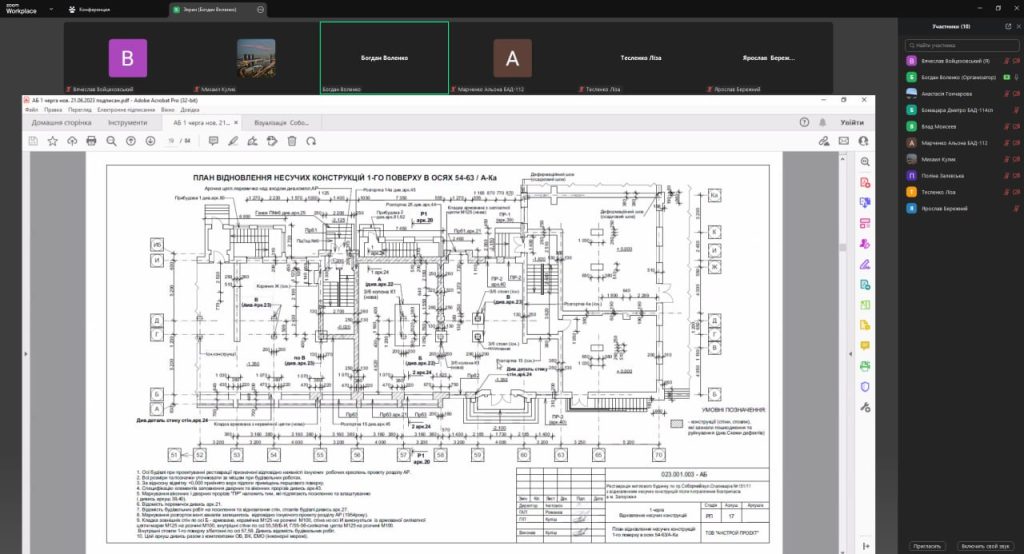Image resolution: width=1024 pixels, height=554 pixels.
Task: Toggle camera icon for Тесленко Ліза
Action: click(1014, 192)
